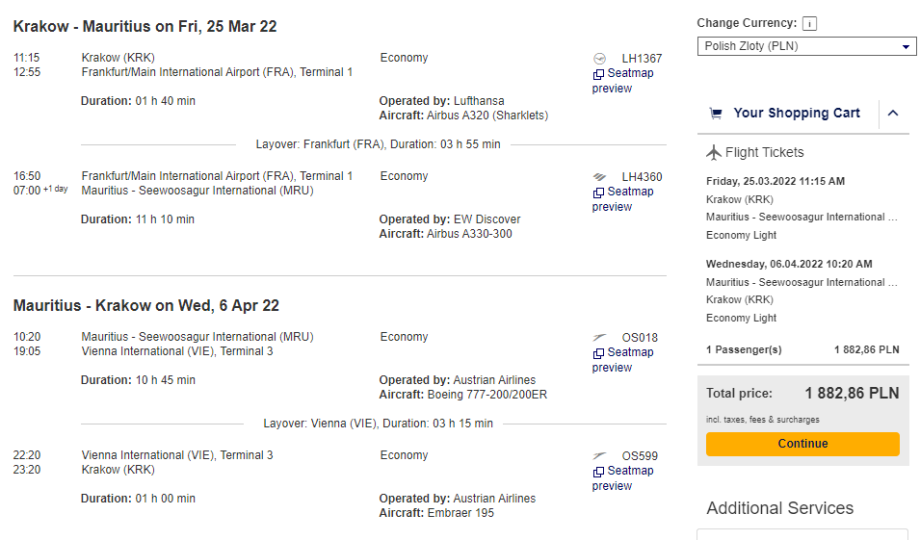920x540 pixels.
Task: Collapse the Your Shopping Cart panel
Action: pos(893,114)
